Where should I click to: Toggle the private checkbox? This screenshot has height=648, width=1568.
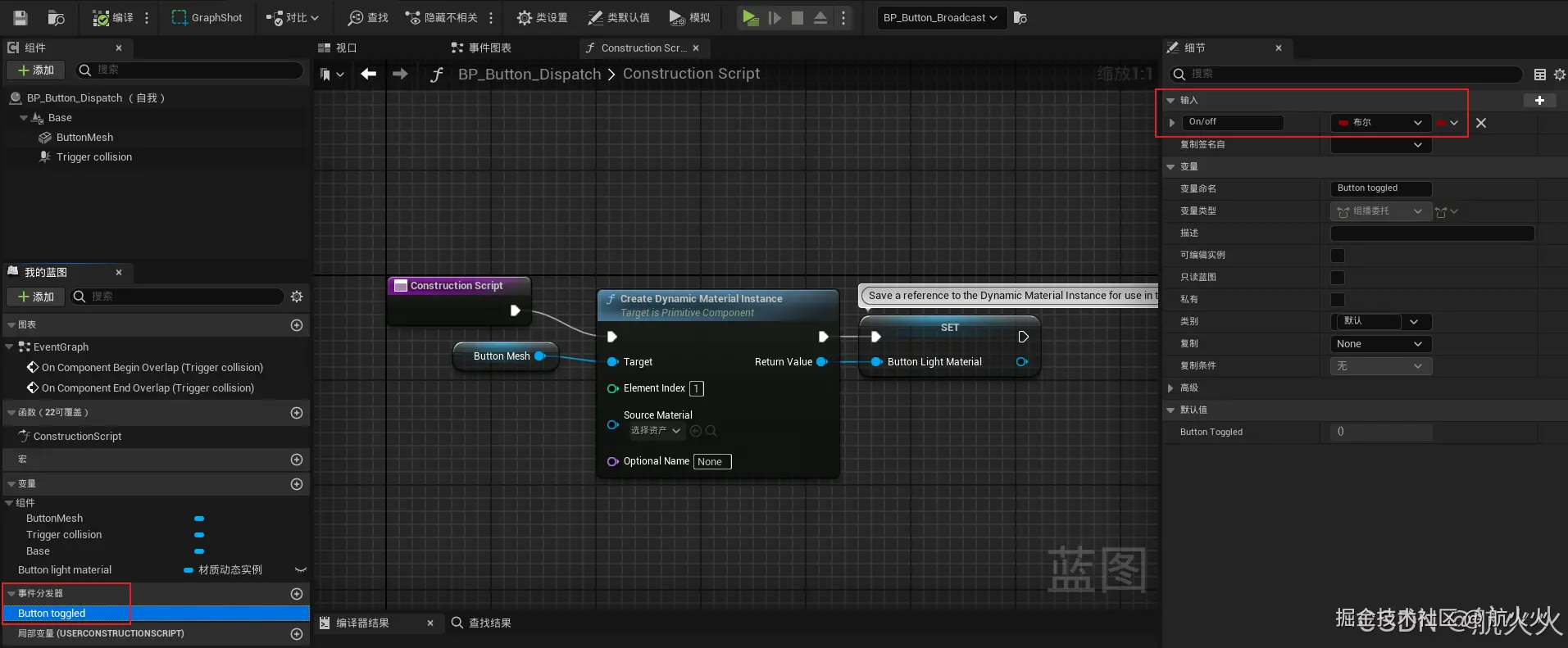(x=1338, y=300)
